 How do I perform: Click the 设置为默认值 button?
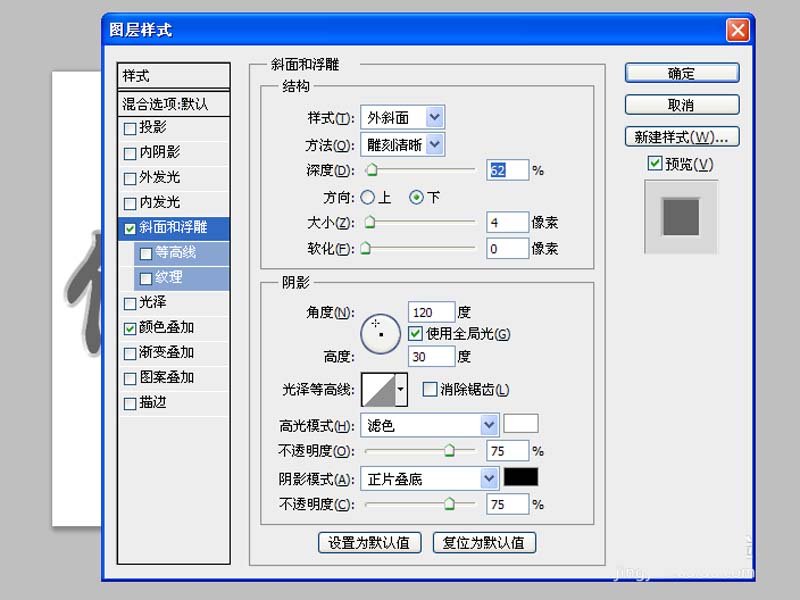369,542
